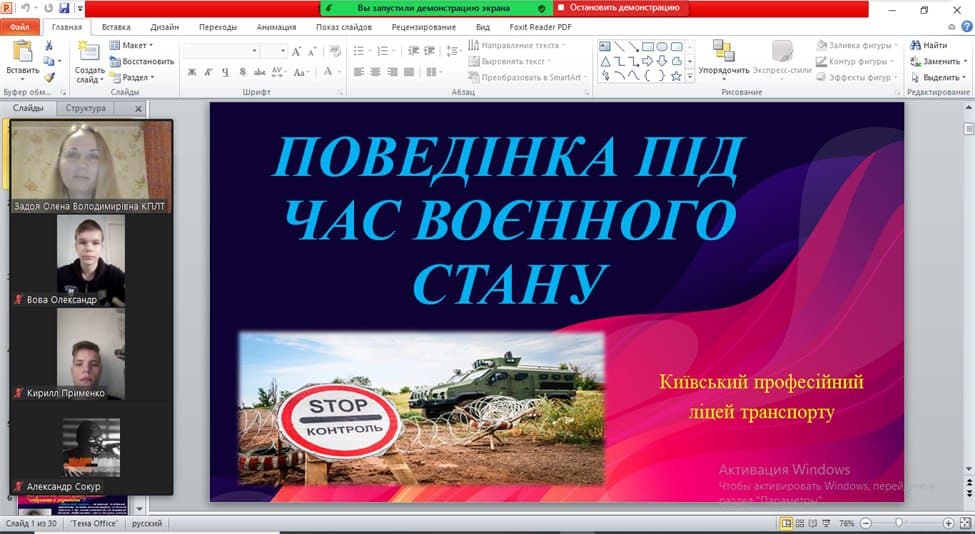The width and height of the screenshot is (975, 534).
Task: Switch to the Transitions (Переходы) tab
Action: (x=218, y=27)
